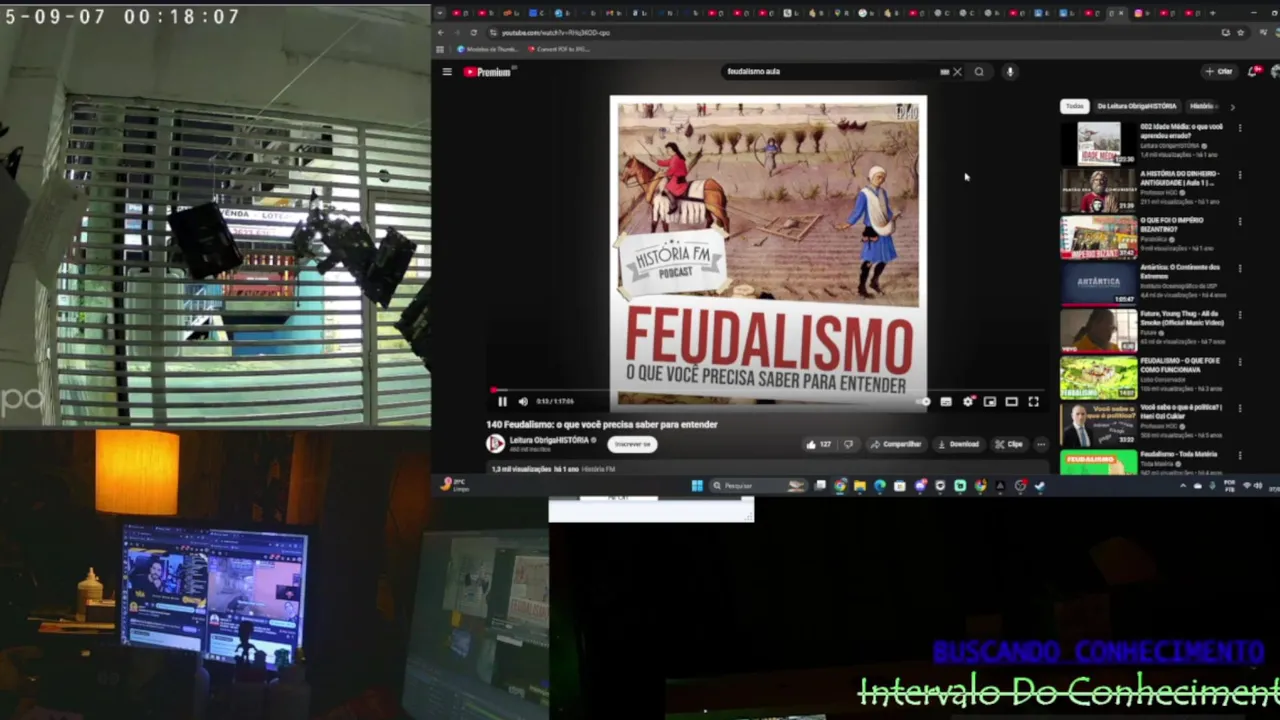Pause the Feudalismo video
Screen dimensions: 1280x720
click(x=502, y=401)
